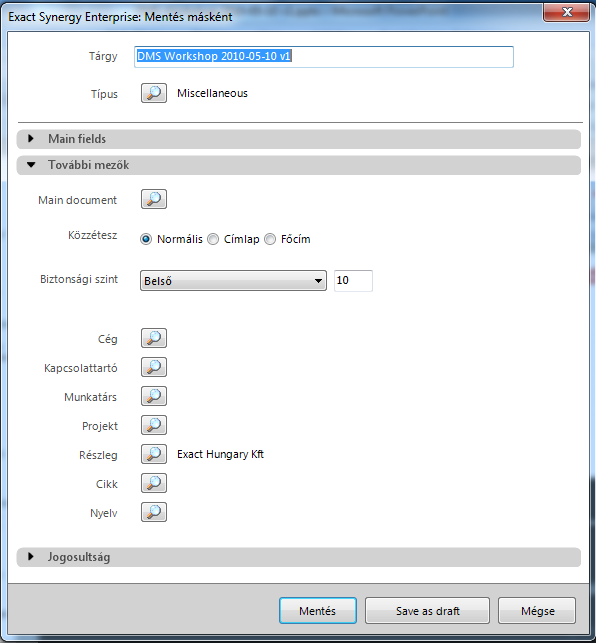Choose the Címlap radio button
The height and width of the screenshot is (643, 596).
pos(213,239)
